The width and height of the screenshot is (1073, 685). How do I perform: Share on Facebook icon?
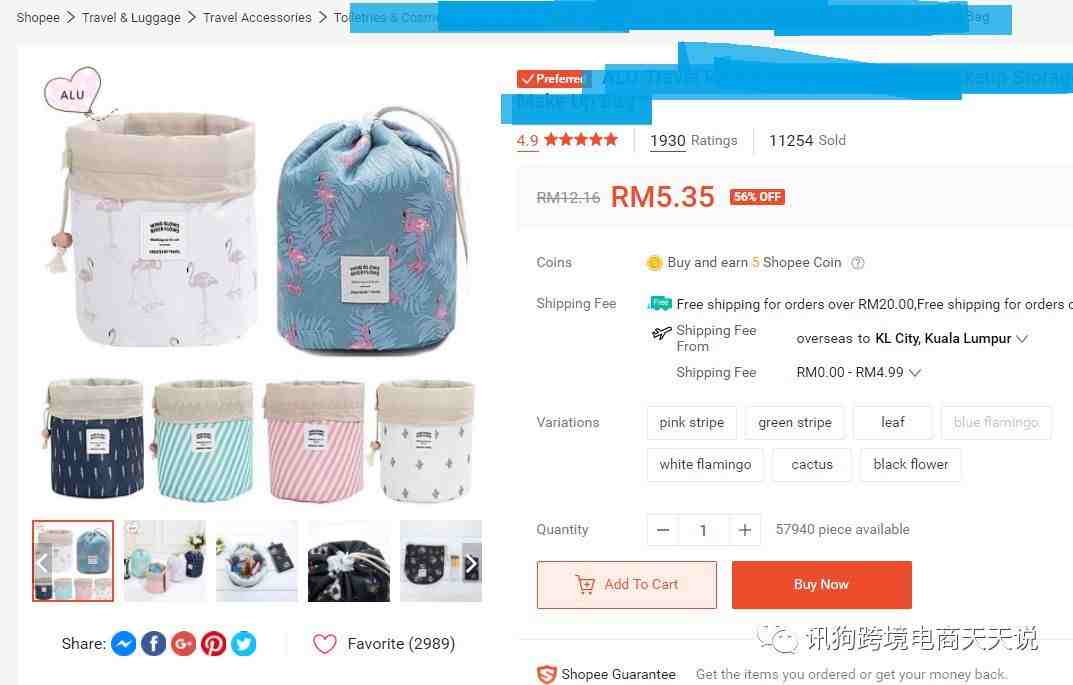(x=154, y=644)
